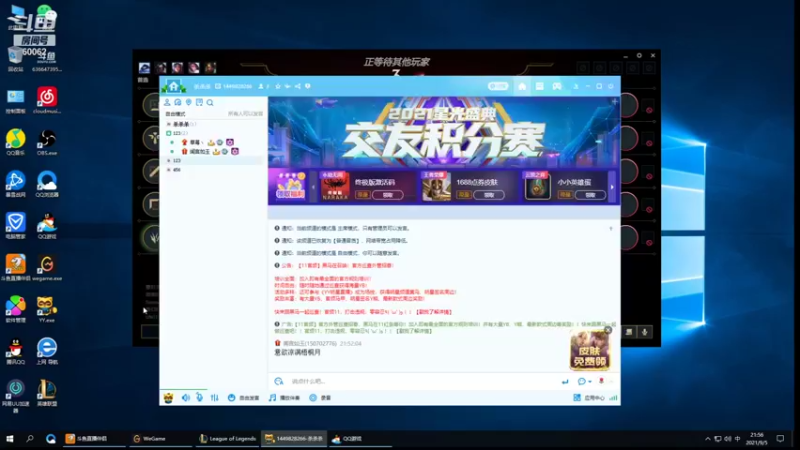Click the taskbar search magnifier
Screen dimensions: 800x450
[30, 438]
